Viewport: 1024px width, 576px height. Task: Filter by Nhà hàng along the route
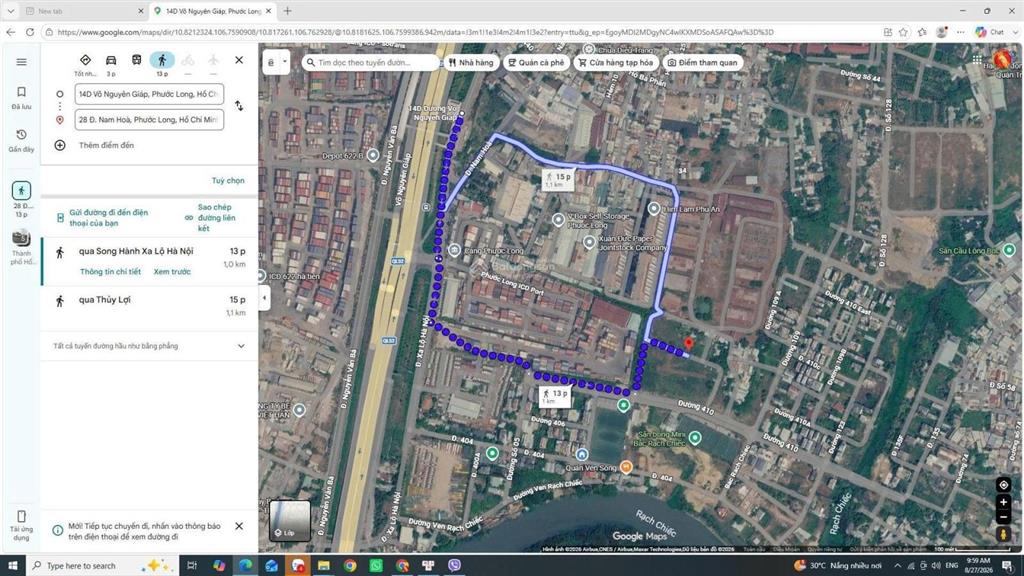pyautogui.click(x=471, y=63)
